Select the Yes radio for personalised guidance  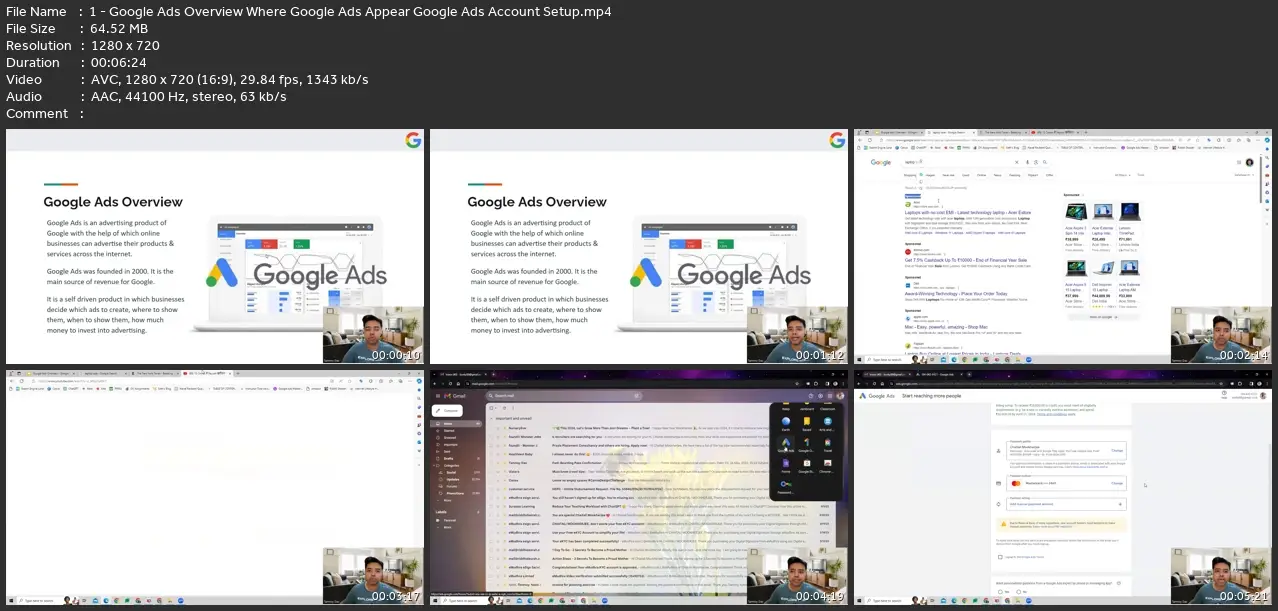pyautogui.click(x=1000, y=592)
